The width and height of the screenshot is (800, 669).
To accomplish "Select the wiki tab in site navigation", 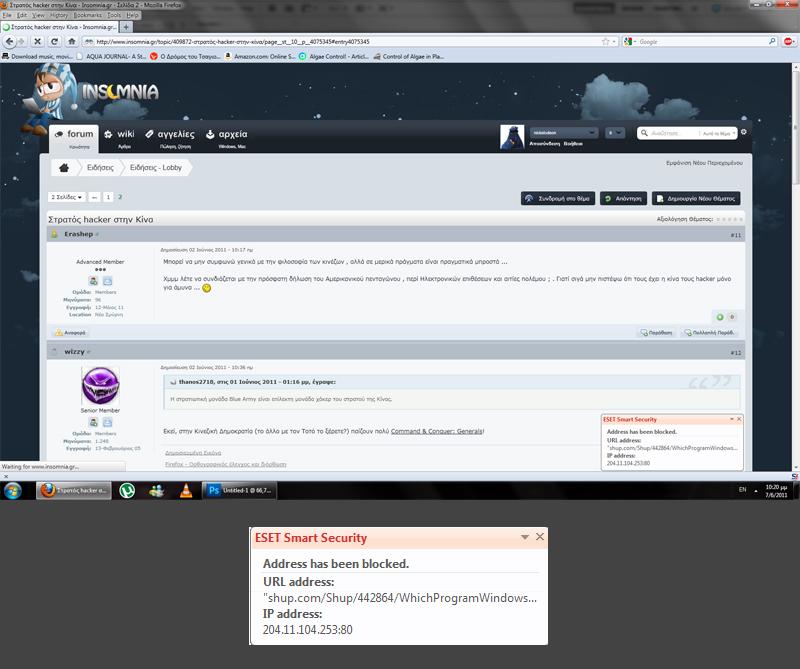I will [120, 139].
